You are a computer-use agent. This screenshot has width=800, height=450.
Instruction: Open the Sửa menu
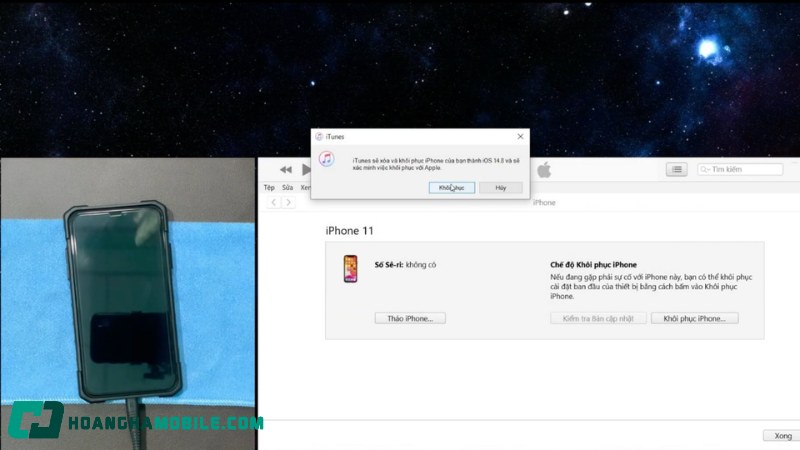[x=288, y=187]
